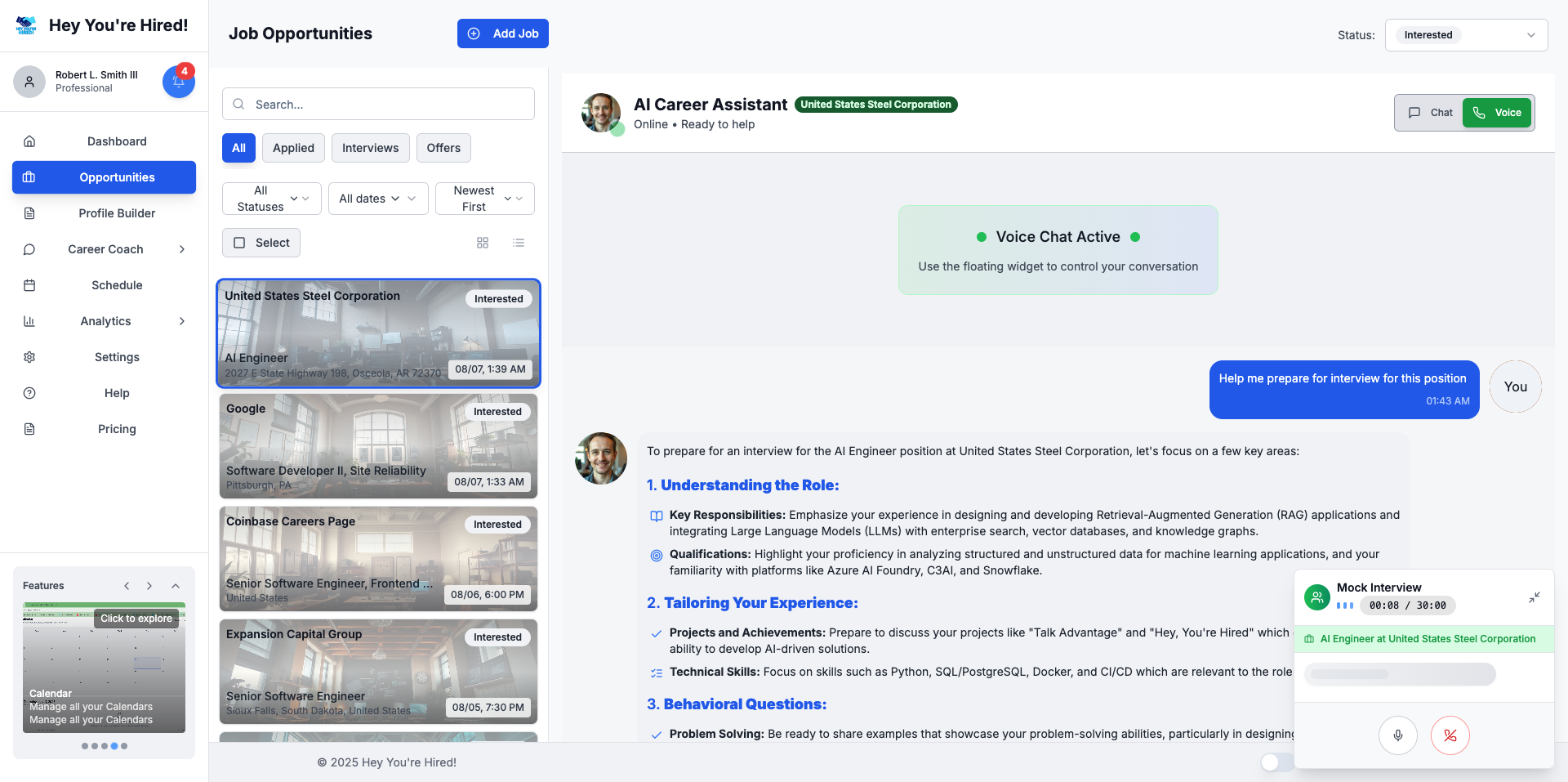Expand the Newest First sort dropdown

coord(484,199)
